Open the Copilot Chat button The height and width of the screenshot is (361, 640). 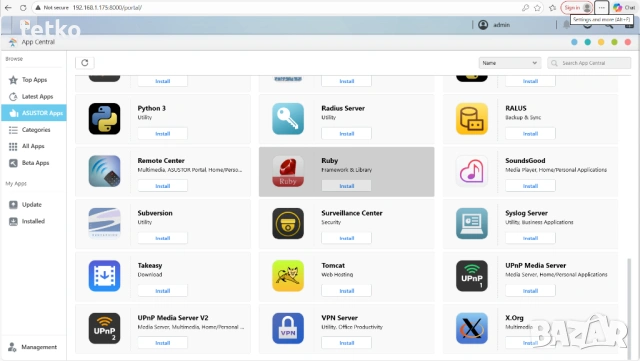(624, 7)
